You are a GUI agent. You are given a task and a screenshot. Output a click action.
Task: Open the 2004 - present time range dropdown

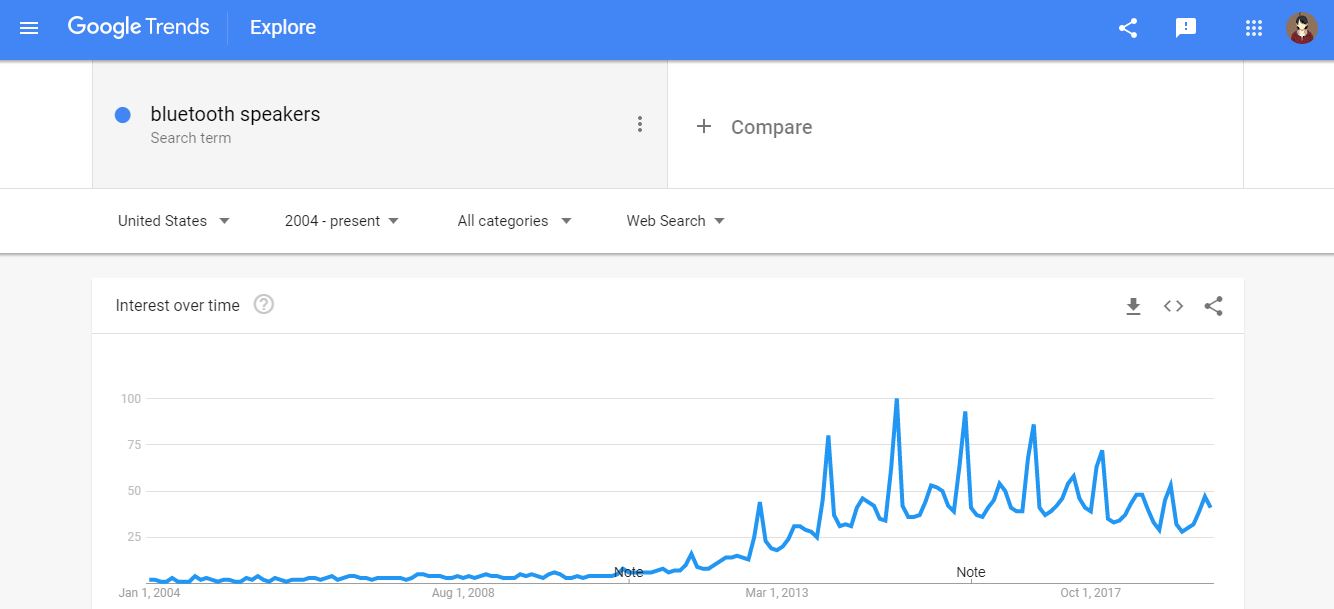click(x=341, y=221)
